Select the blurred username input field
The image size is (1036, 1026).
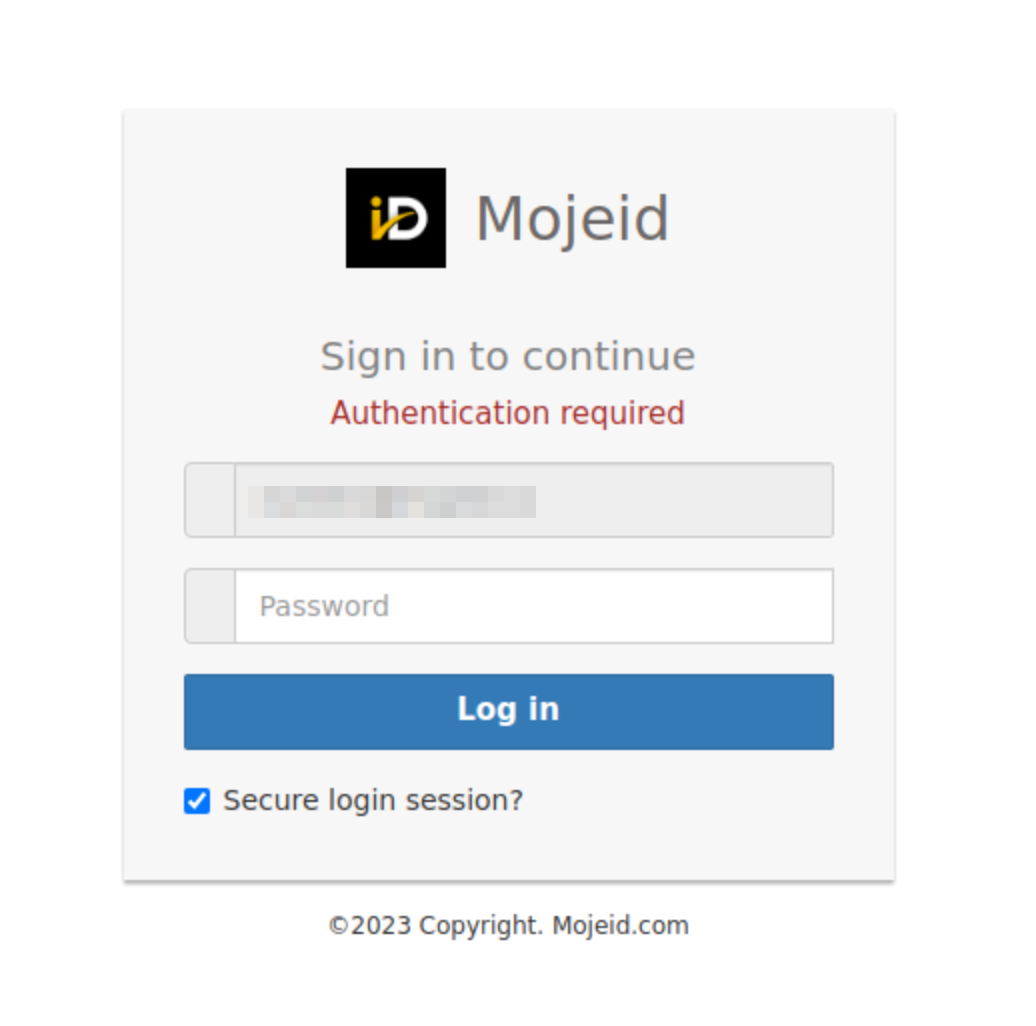534,500
